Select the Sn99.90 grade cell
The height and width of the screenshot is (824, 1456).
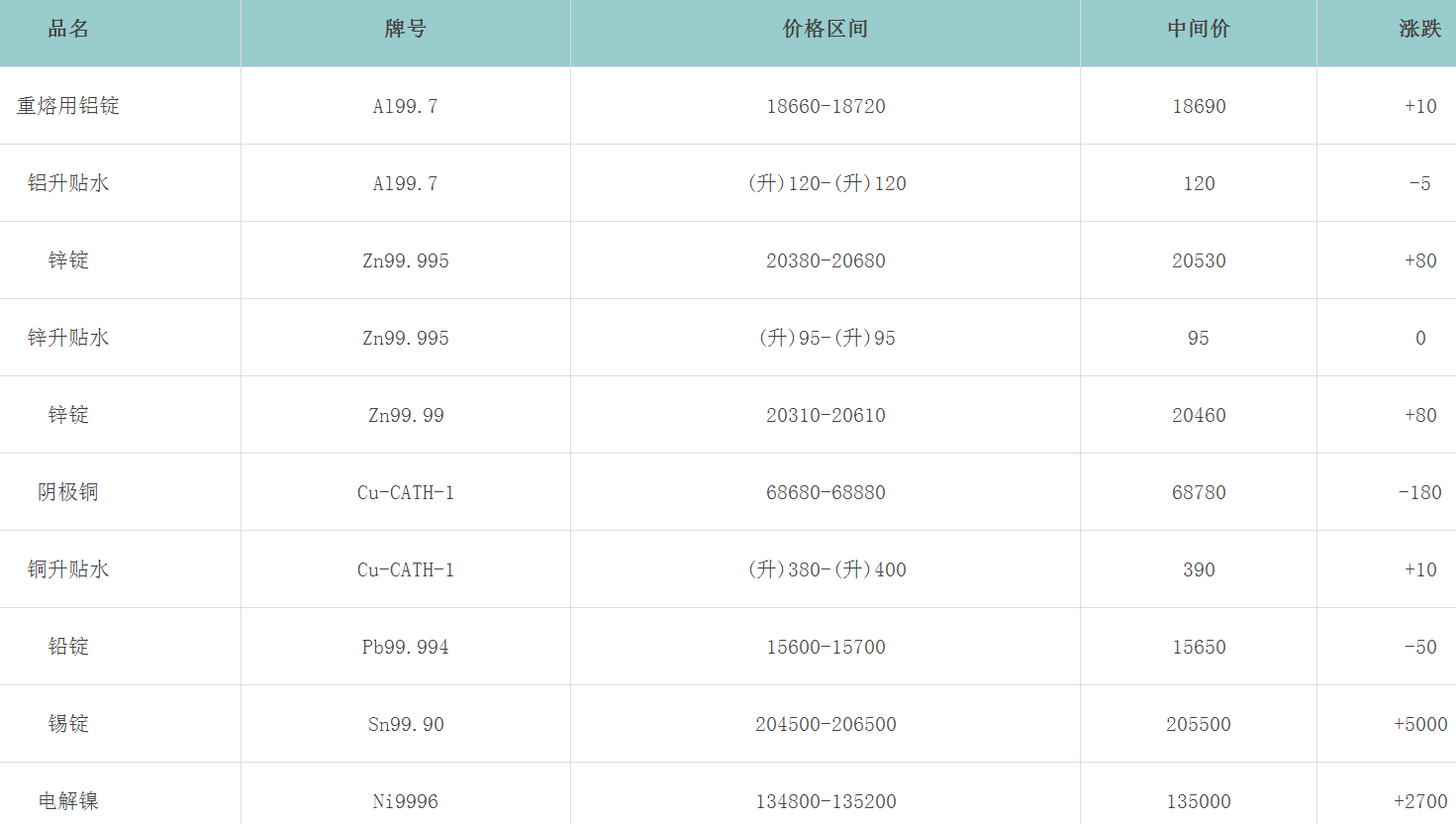pyautogui.click(x=406, y=725)
